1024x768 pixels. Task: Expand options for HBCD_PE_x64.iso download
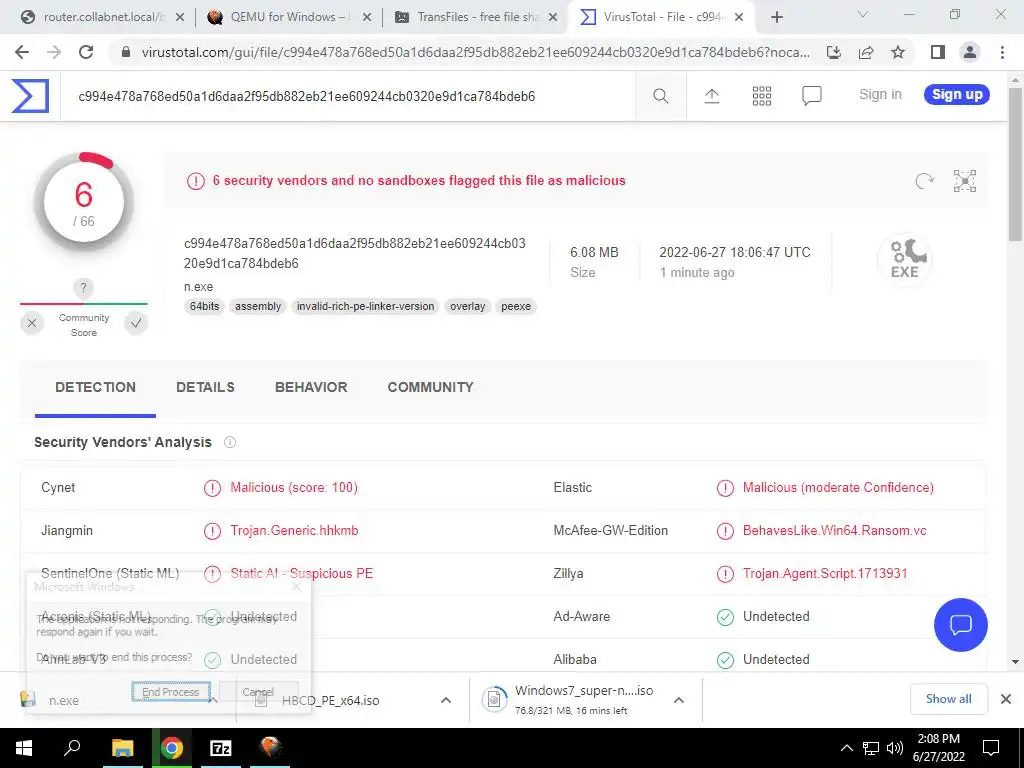pos(445,700)
